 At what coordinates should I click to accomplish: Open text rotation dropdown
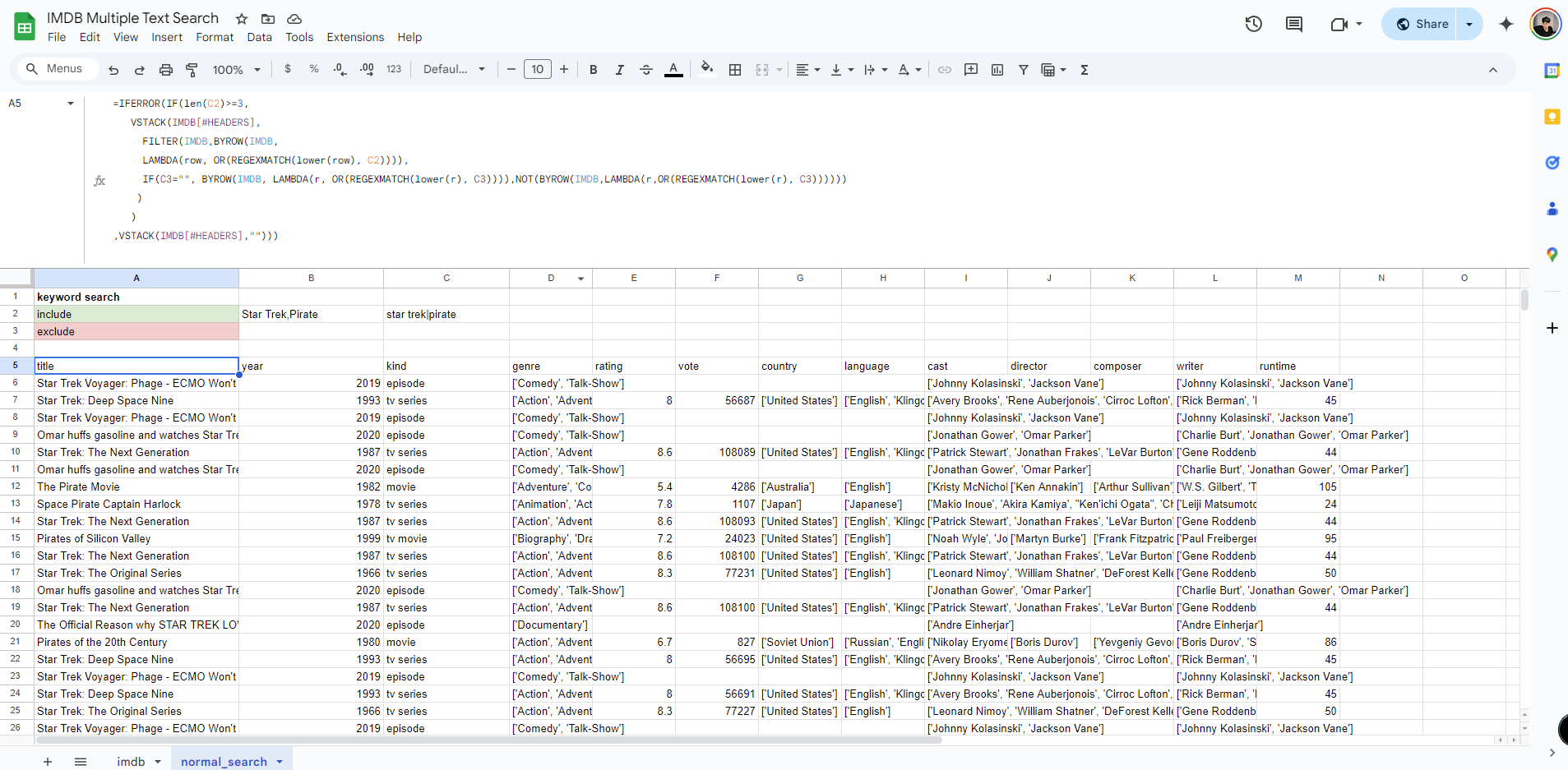point(909,70)
